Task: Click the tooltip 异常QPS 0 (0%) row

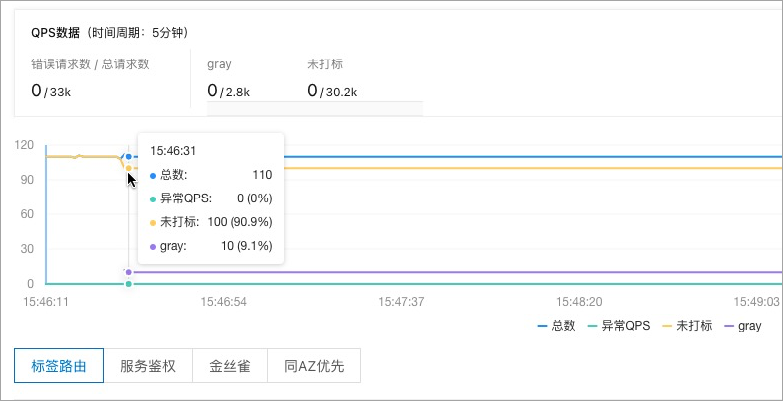Action: tap(211, 199)
